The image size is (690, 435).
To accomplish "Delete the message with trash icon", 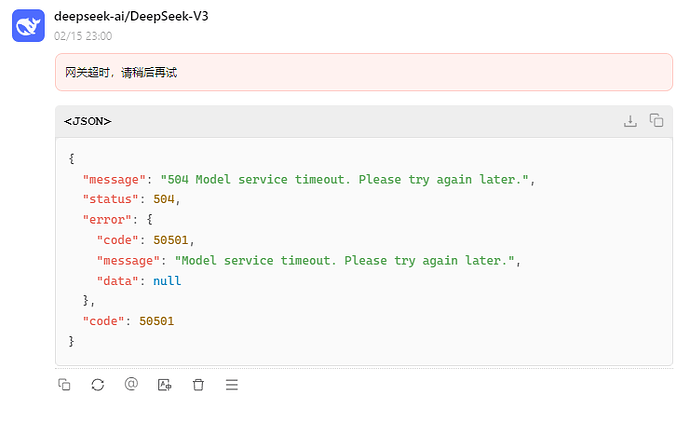I will [198, 385].
